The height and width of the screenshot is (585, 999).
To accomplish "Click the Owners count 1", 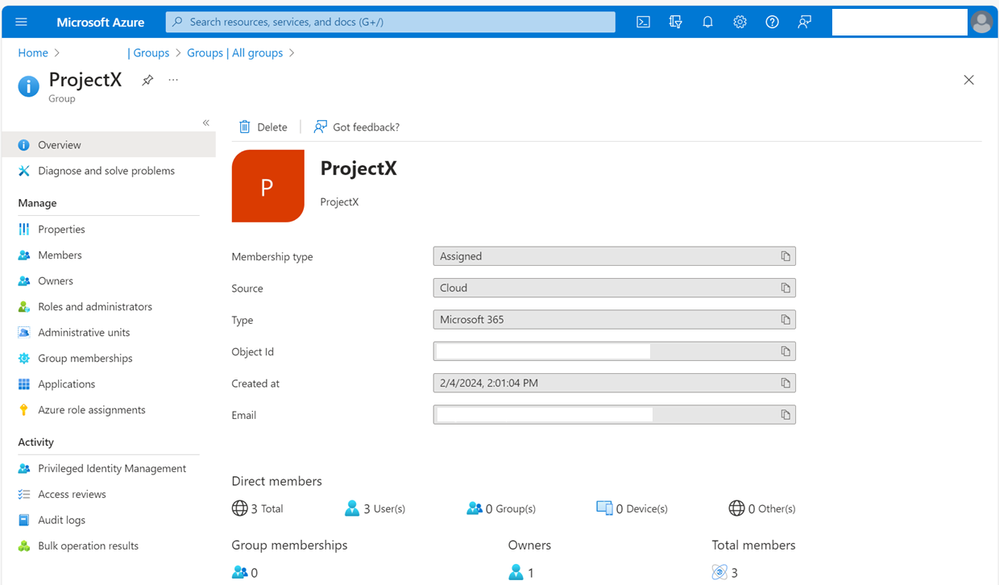I will pyautogui.click(x=521, y=572).
